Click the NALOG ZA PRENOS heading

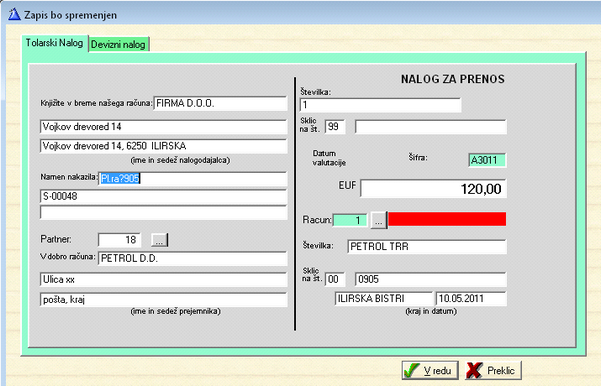tap(453, 79)
